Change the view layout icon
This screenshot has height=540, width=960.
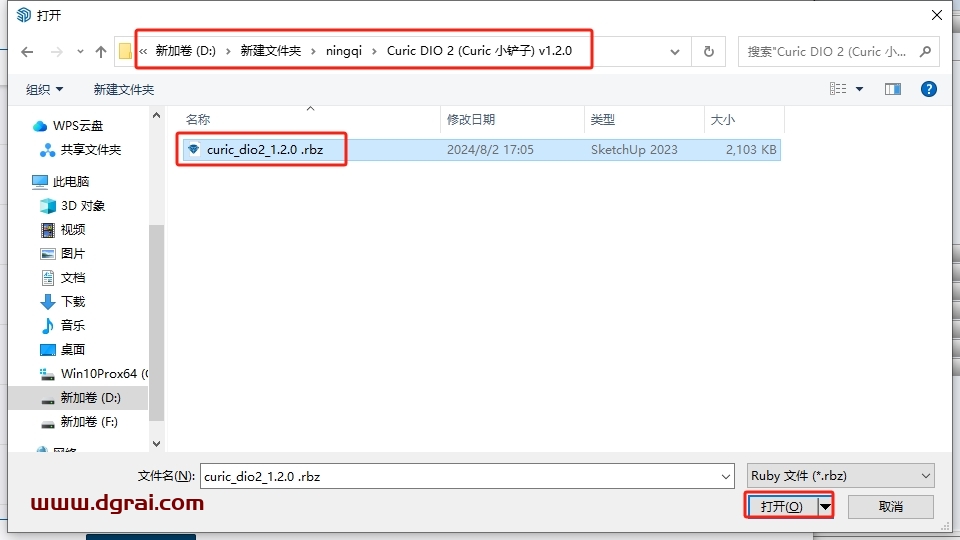tap(838, 89)
